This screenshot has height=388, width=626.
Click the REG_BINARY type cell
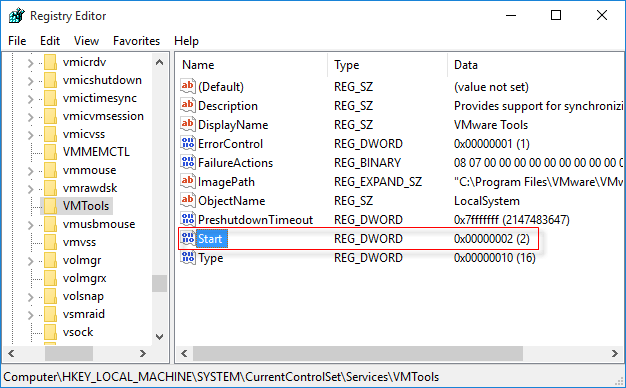click(367, 162)
